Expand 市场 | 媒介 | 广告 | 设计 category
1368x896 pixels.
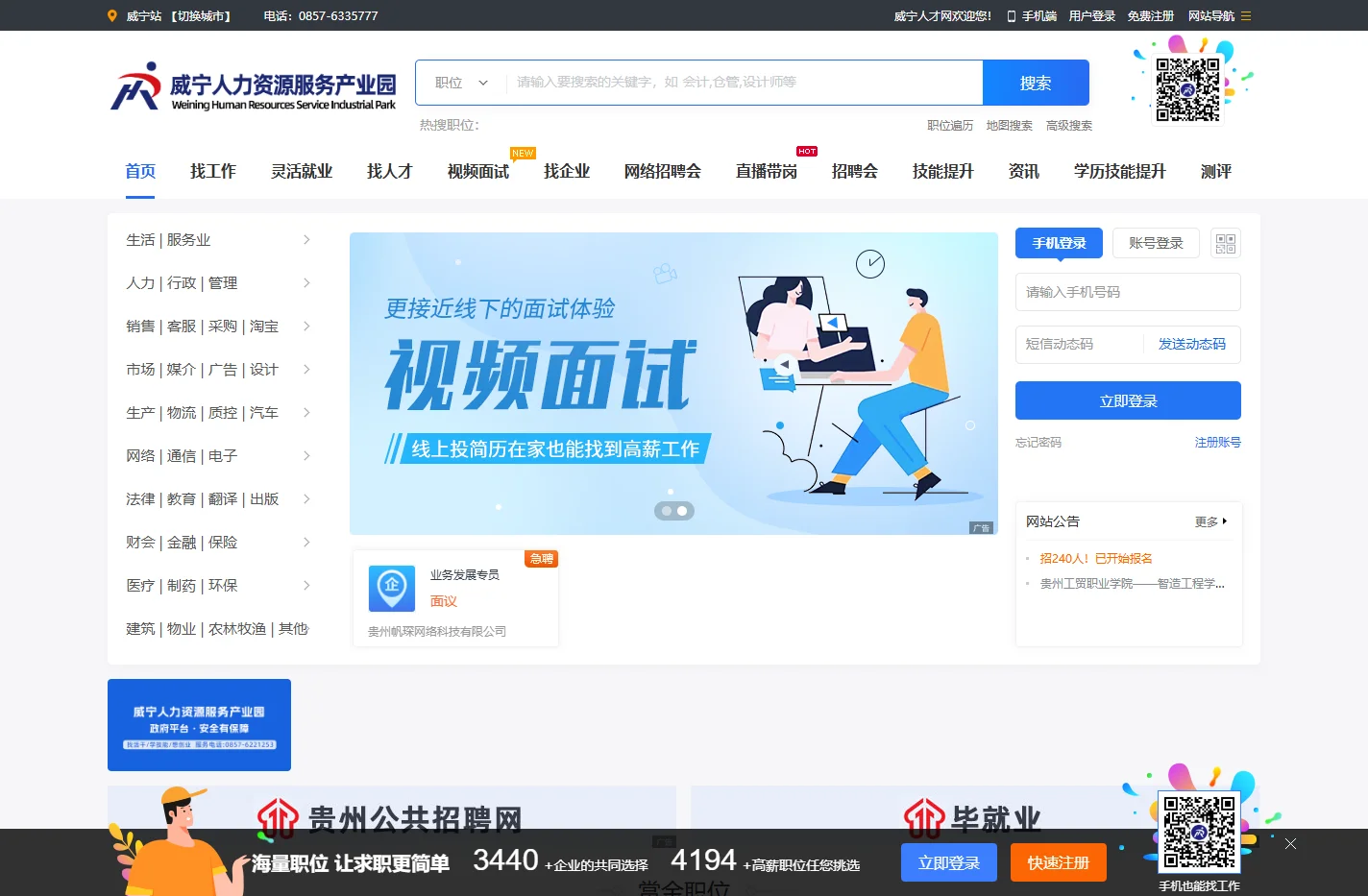218,369
